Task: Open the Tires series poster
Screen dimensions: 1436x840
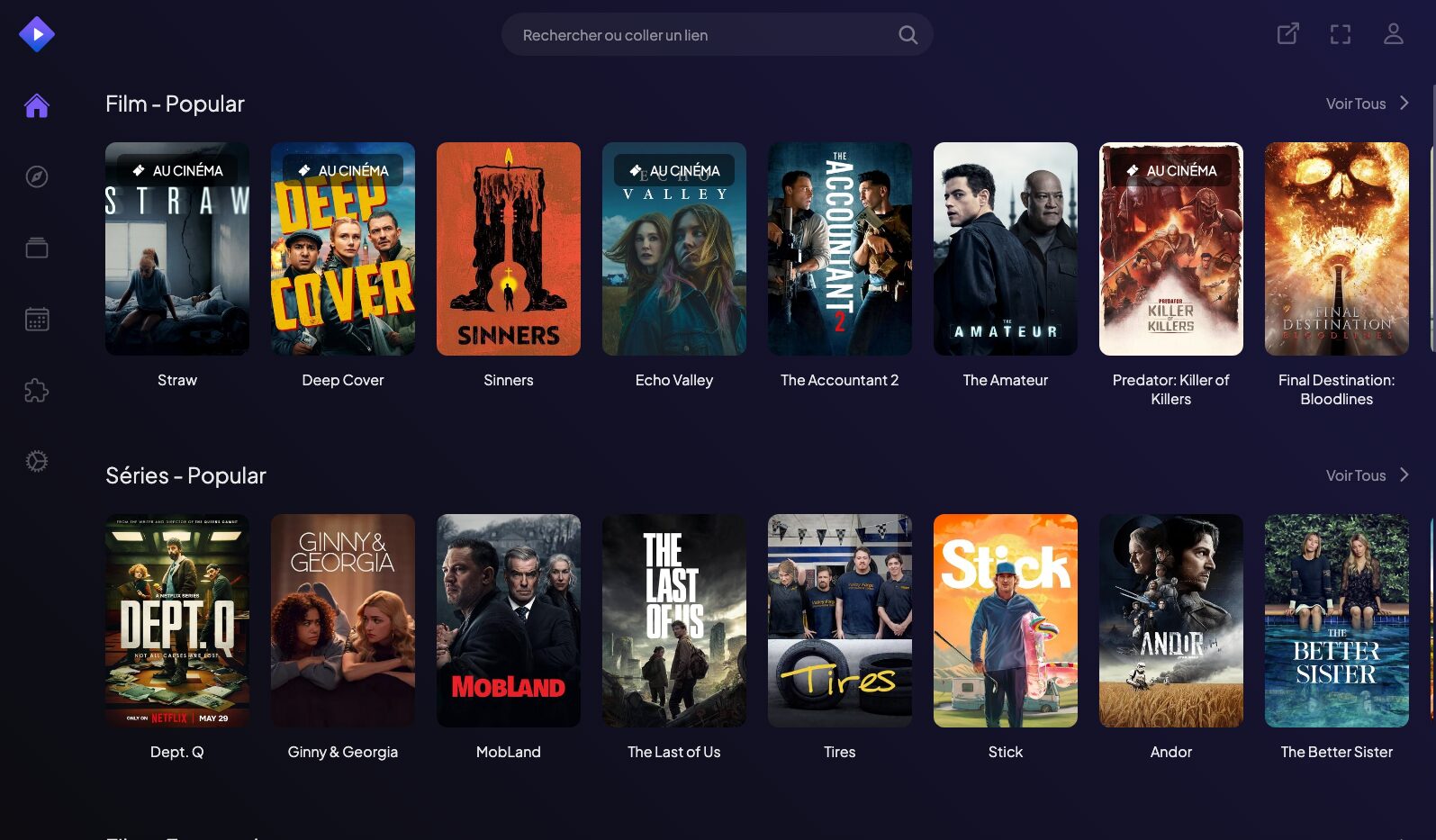Action: (840, 620)
